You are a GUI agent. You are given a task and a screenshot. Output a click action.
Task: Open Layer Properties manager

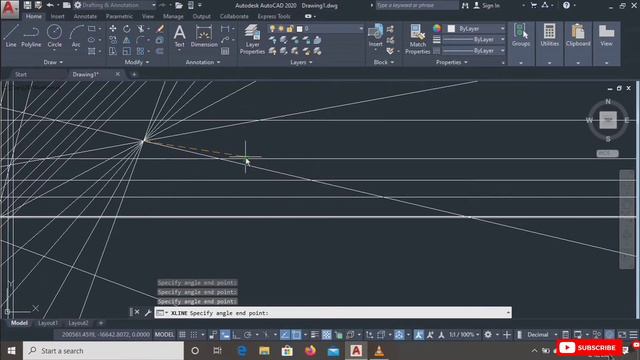(x=252, y=39)
